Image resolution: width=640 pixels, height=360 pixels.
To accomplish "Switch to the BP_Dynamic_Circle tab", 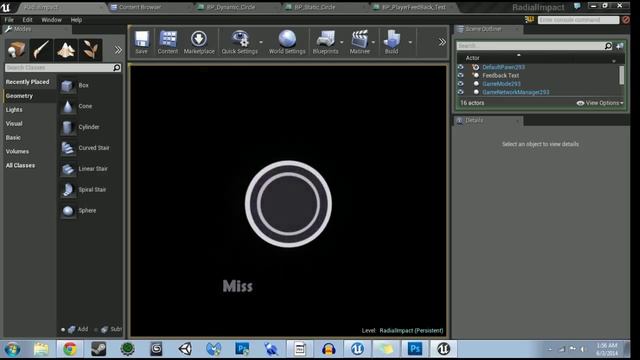I will [x=231, y=7].
